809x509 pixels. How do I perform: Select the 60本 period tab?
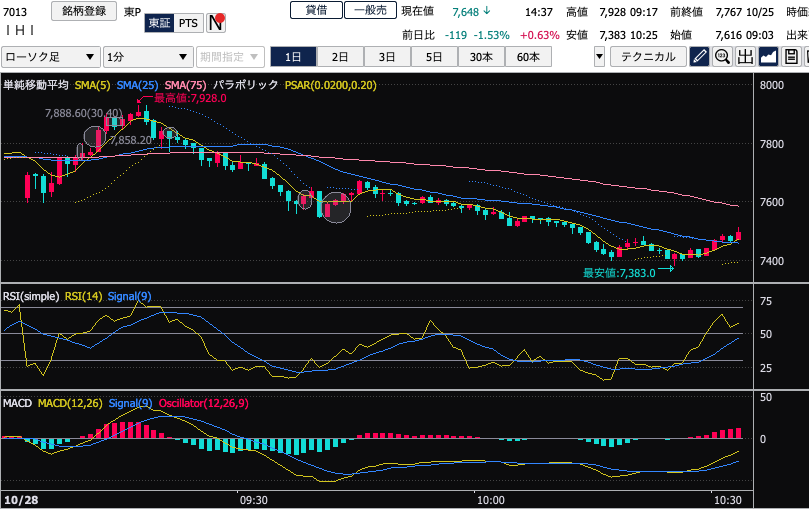528,57
